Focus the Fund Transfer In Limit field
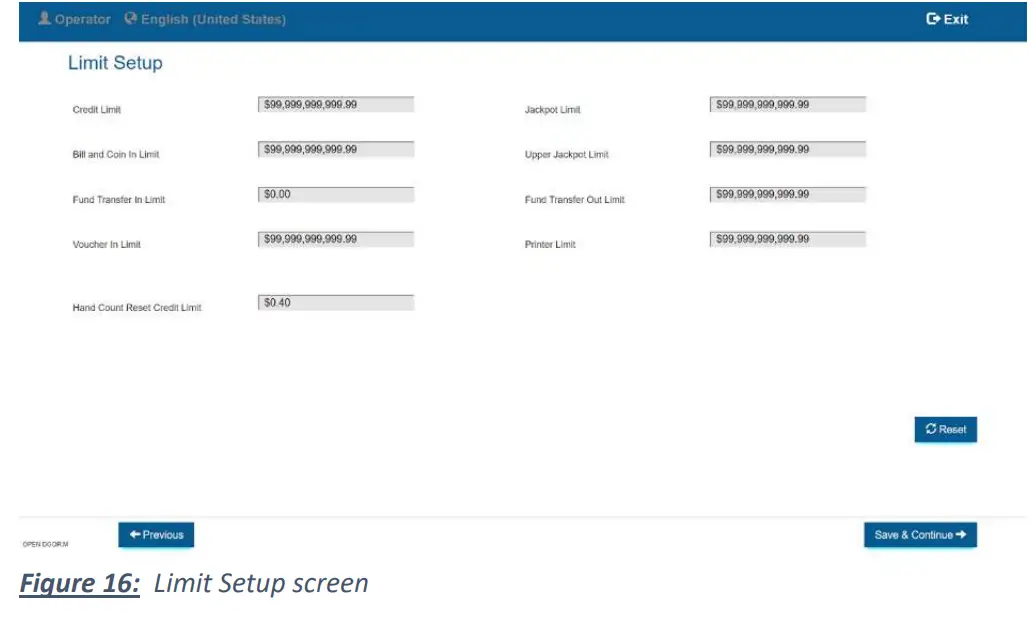The height and width of the screenshot is (624, 1034). (x=336, y=195)
